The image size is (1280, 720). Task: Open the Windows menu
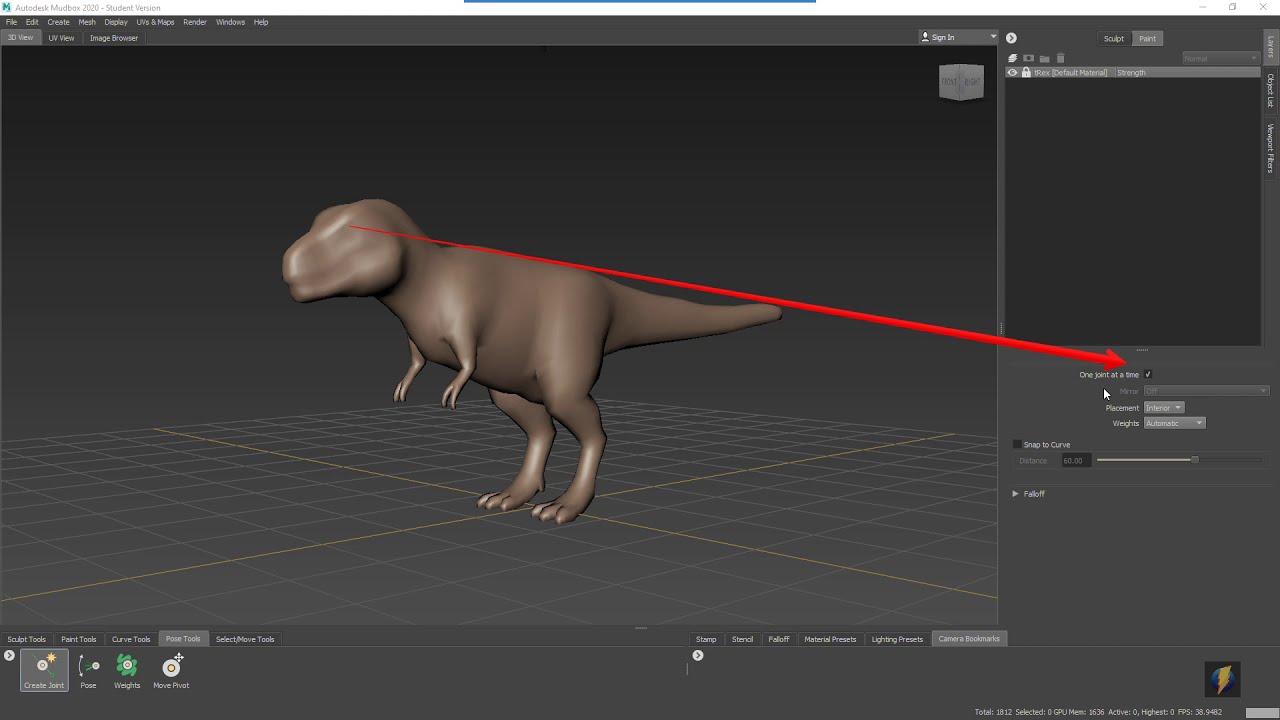pos(230,22)
